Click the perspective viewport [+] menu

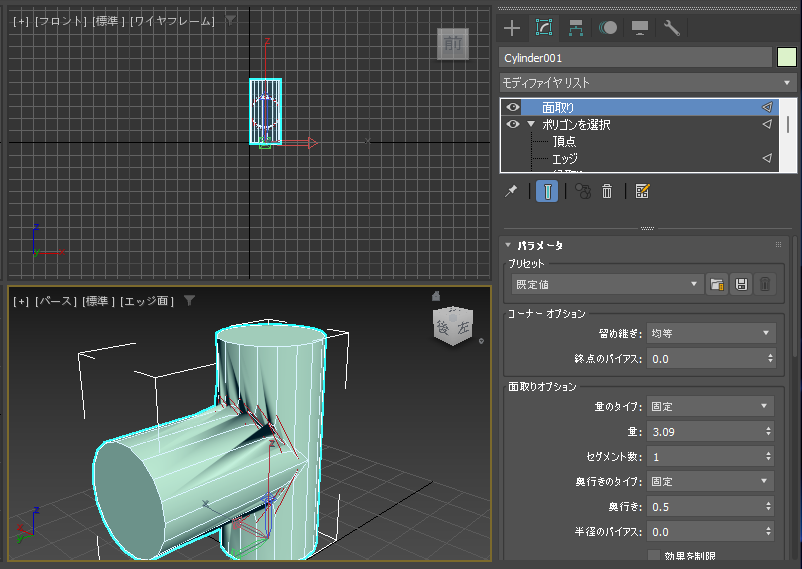[21, 301]
